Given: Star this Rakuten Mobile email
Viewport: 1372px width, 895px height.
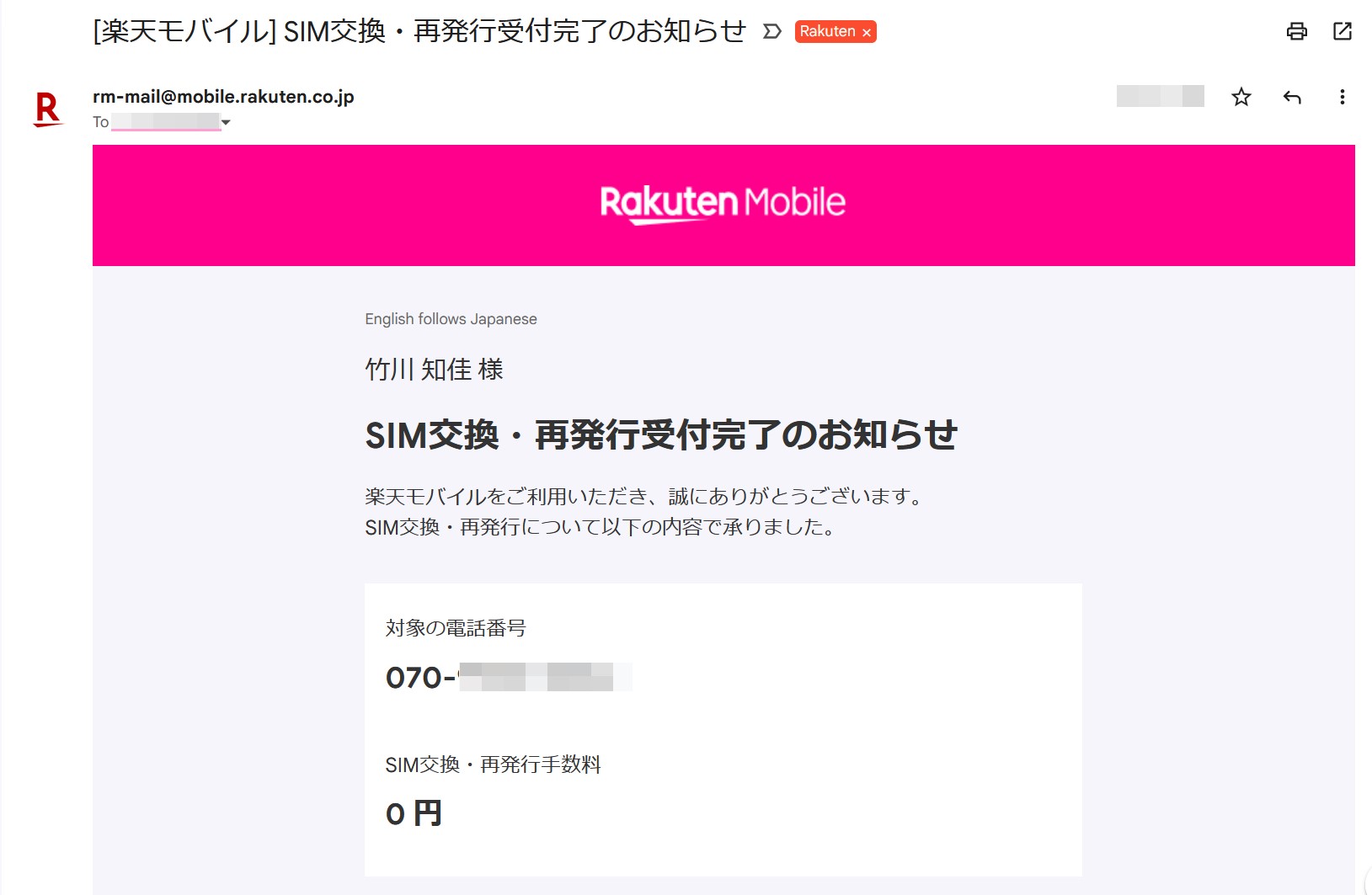Looking at the screenshot, I should coord(1241,97).
